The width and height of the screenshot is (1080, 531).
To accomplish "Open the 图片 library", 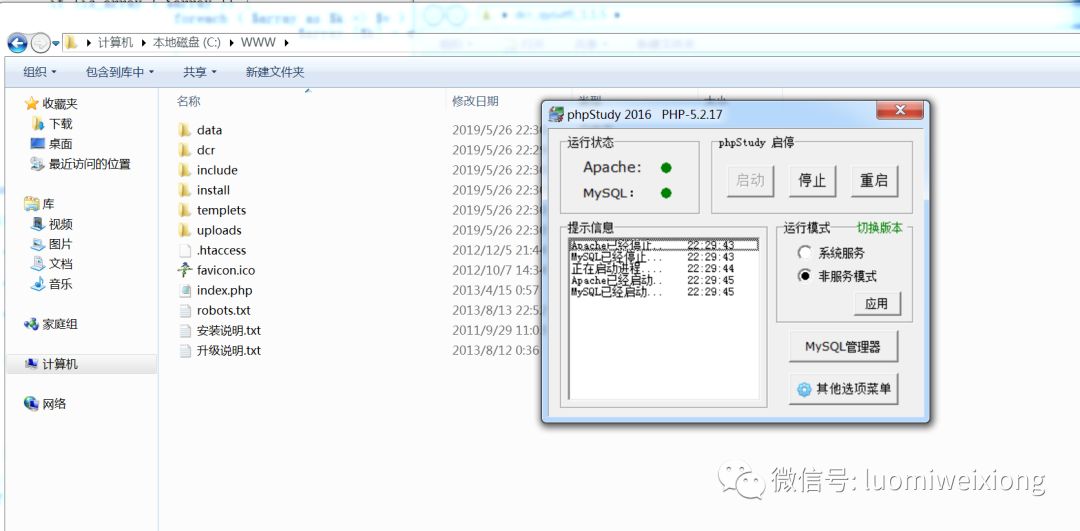I will [61, 244].
